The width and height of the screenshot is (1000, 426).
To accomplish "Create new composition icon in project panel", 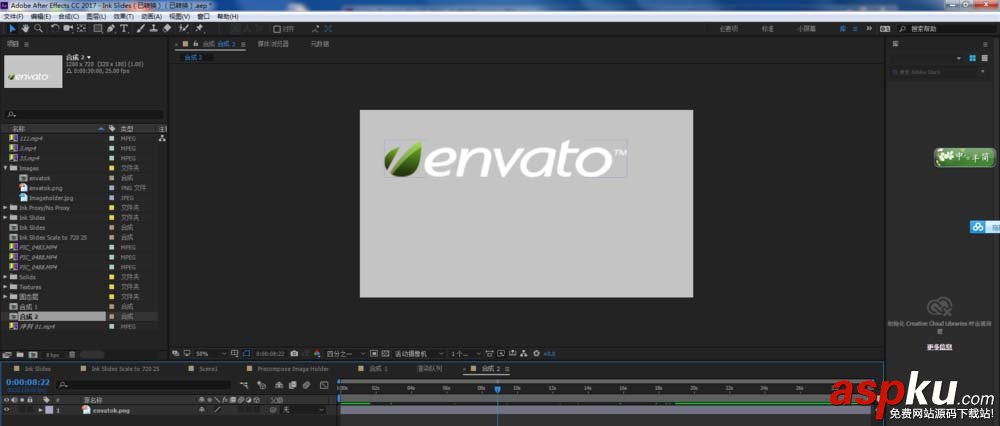I will [33, 354].
